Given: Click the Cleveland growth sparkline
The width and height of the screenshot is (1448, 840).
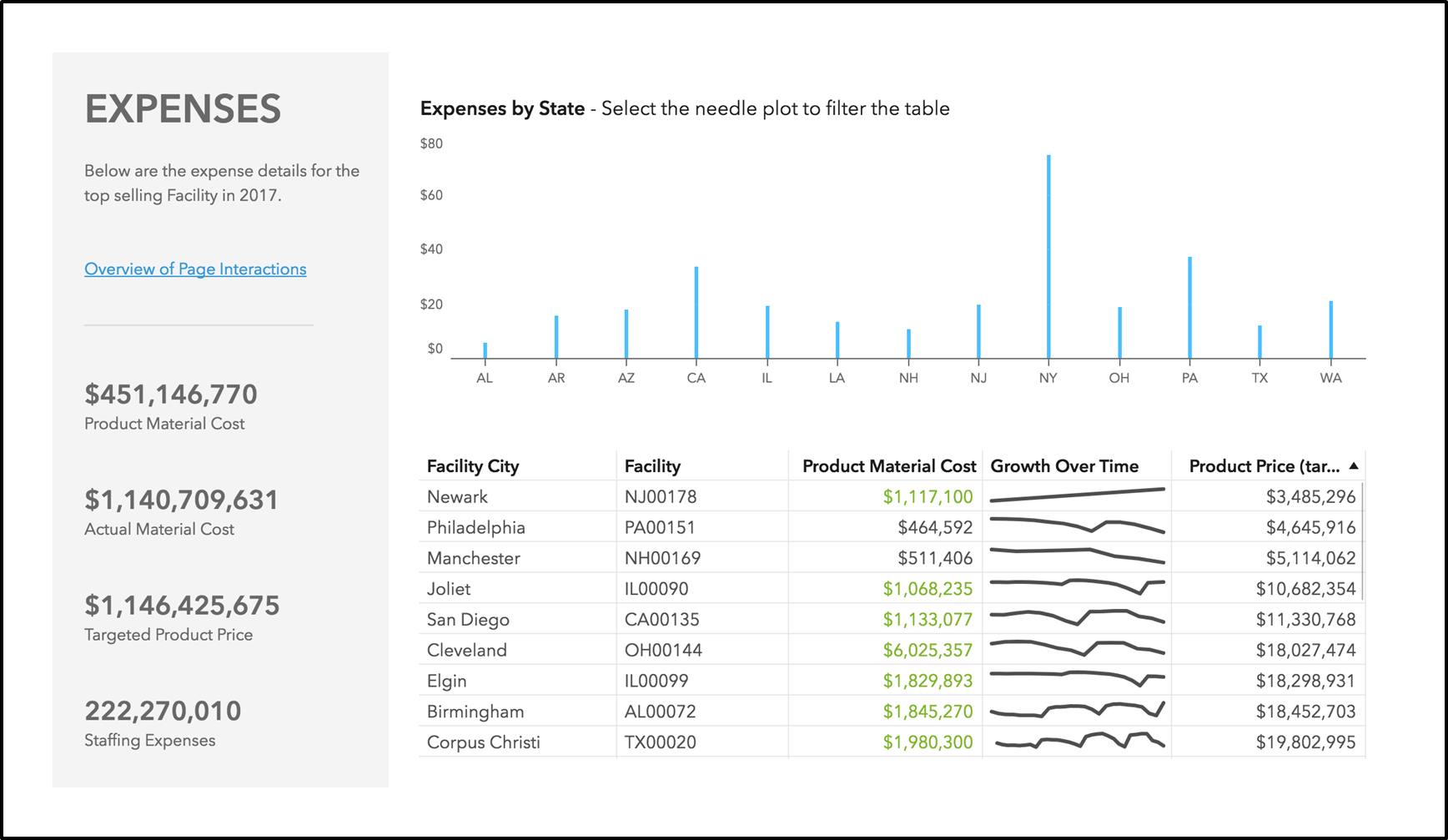Looking at the screenshot, I should coord(1077,648).
